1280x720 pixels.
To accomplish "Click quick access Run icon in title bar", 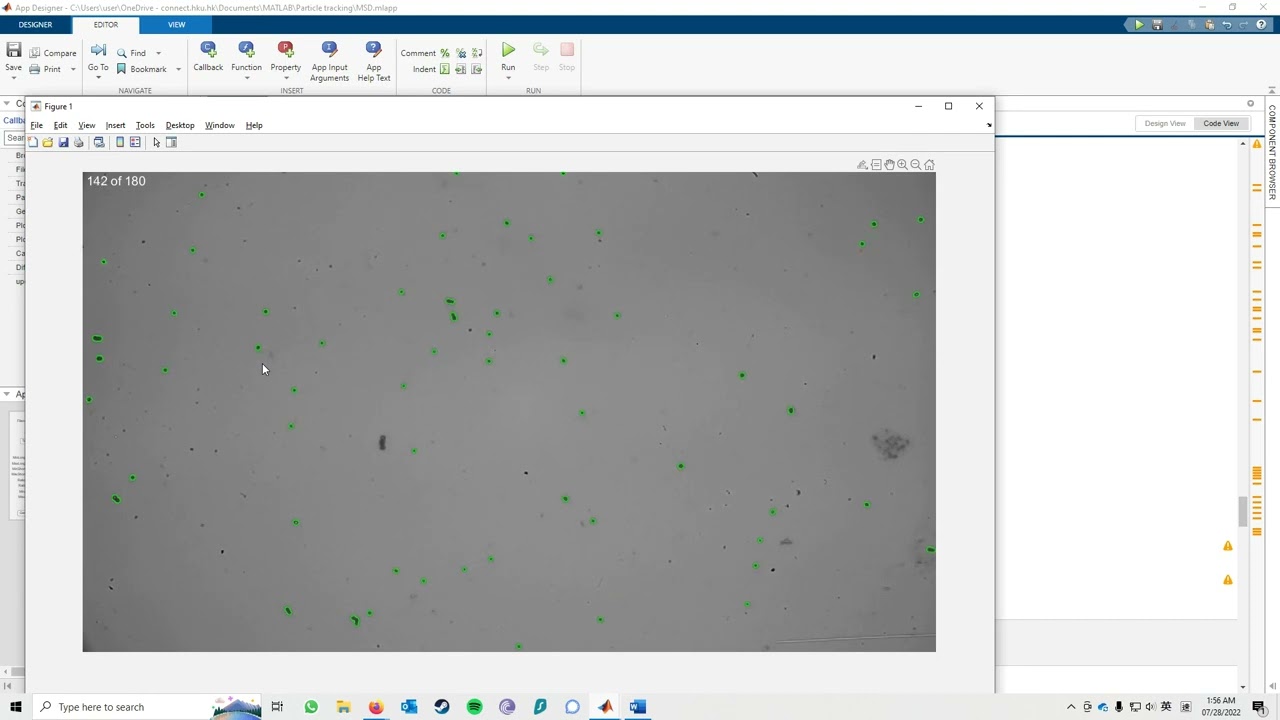I will pyautogui.click(x=1139, y=25).
